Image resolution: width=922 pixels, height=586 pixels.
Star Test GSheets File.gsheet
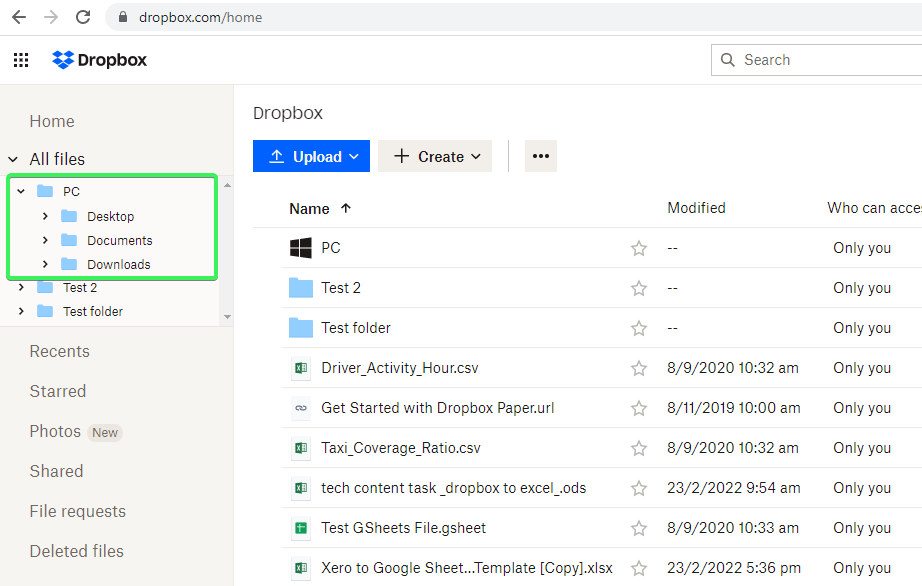(639, 528)
